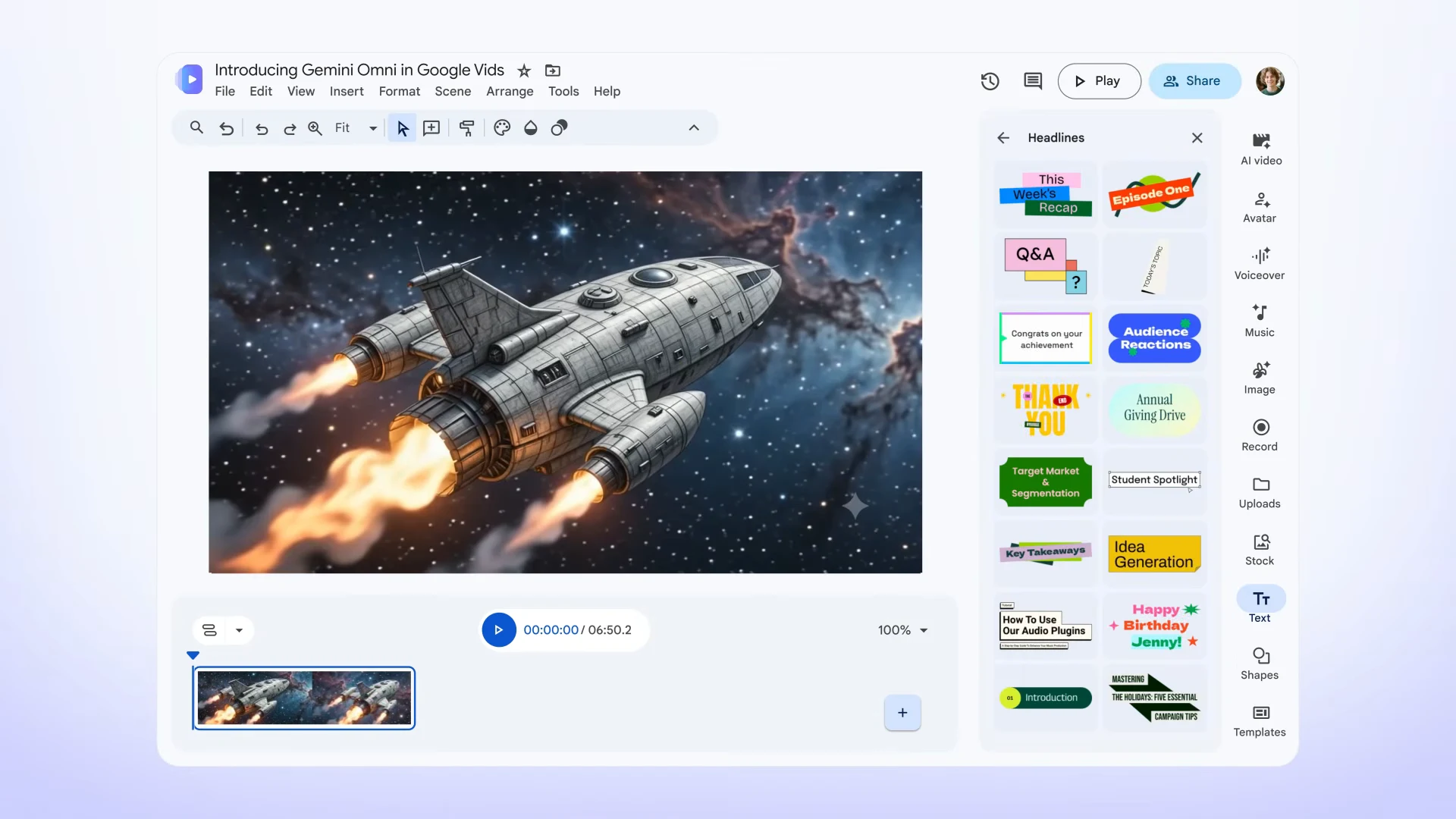Insert the 'Q&A' headline template

(x=1046, y=266)
